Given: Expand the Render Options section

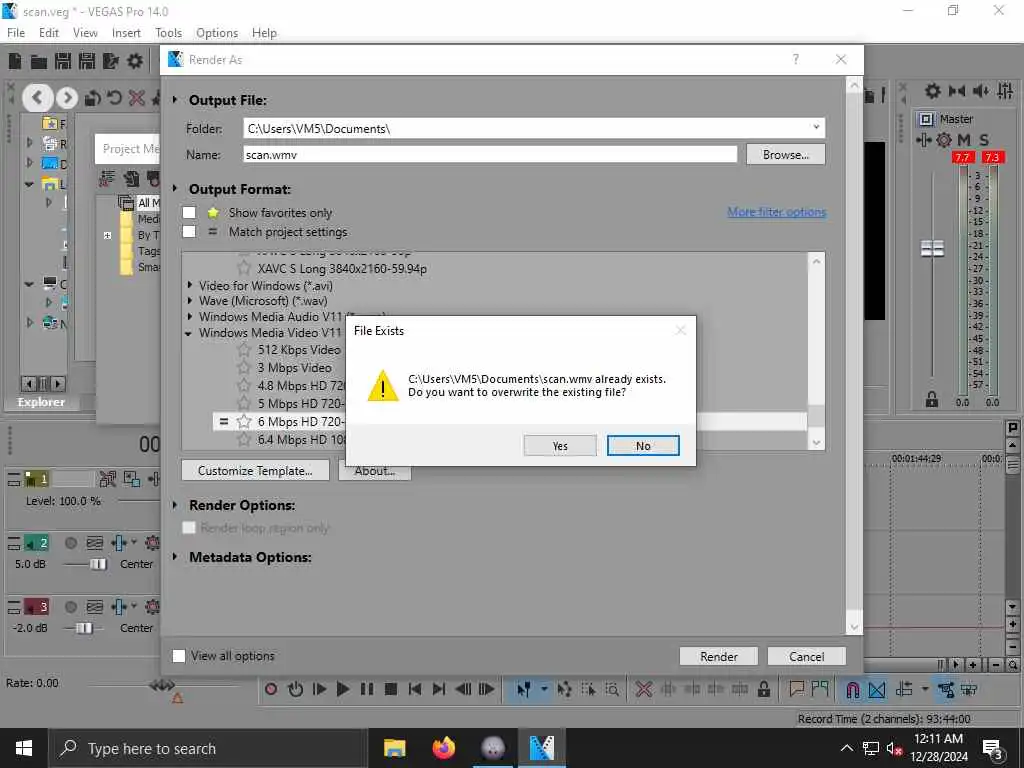Looking at the screenshot, I should coord(175,505).
